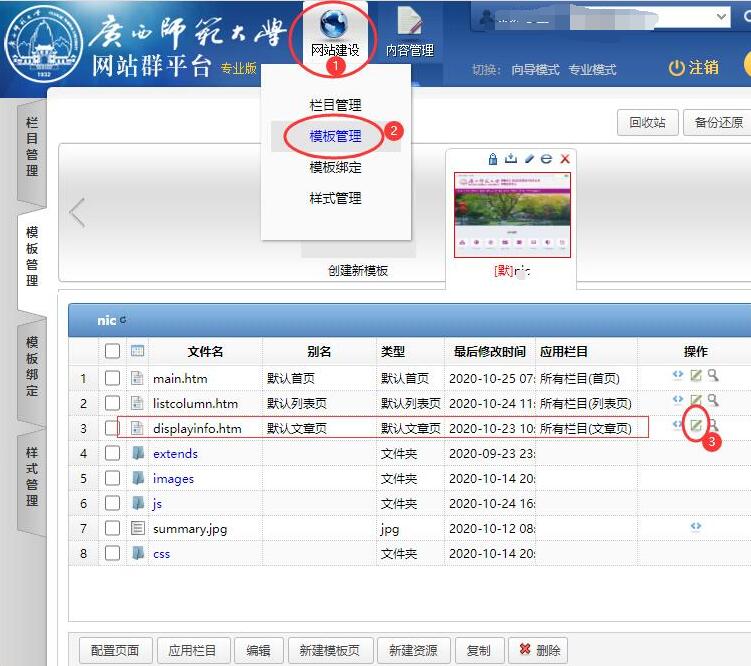751x666 pixels.
Task: Click the edit icon for displayinfo.htm
Action: pyautogui.click(x=696, y=426)
